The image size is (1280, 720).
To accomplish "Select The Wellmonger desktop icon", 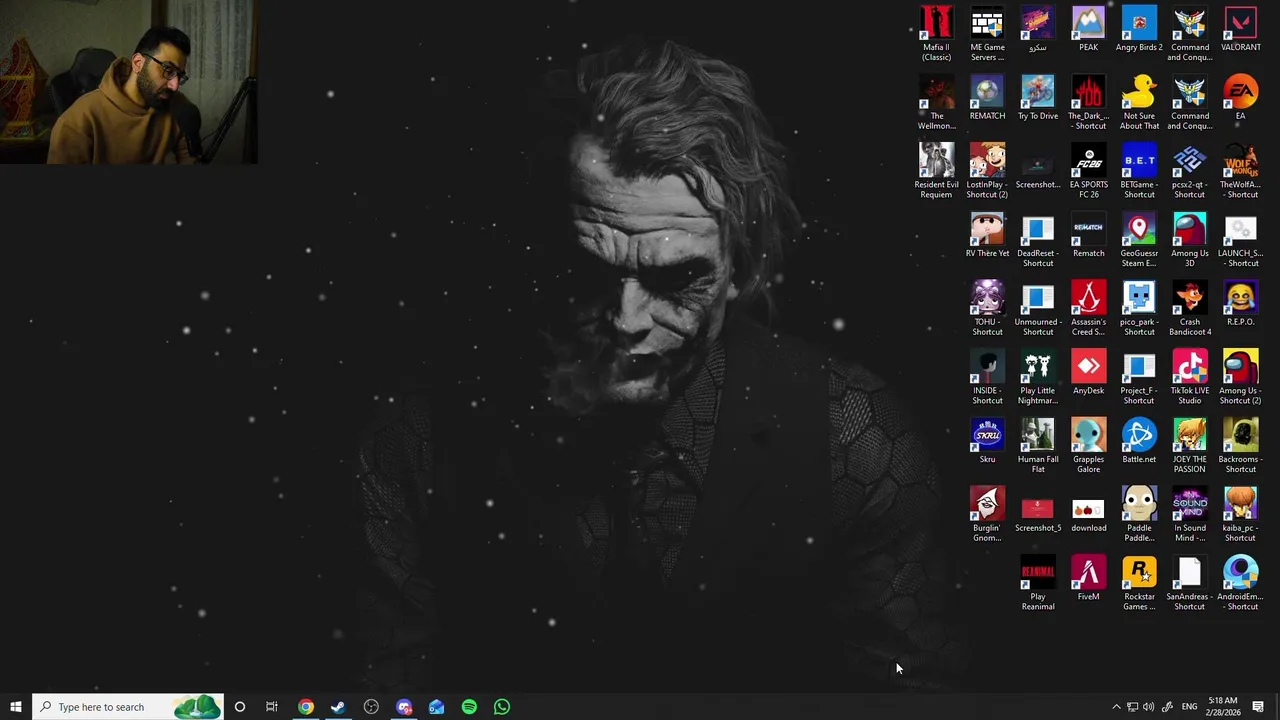I will (x=936, y=102).
